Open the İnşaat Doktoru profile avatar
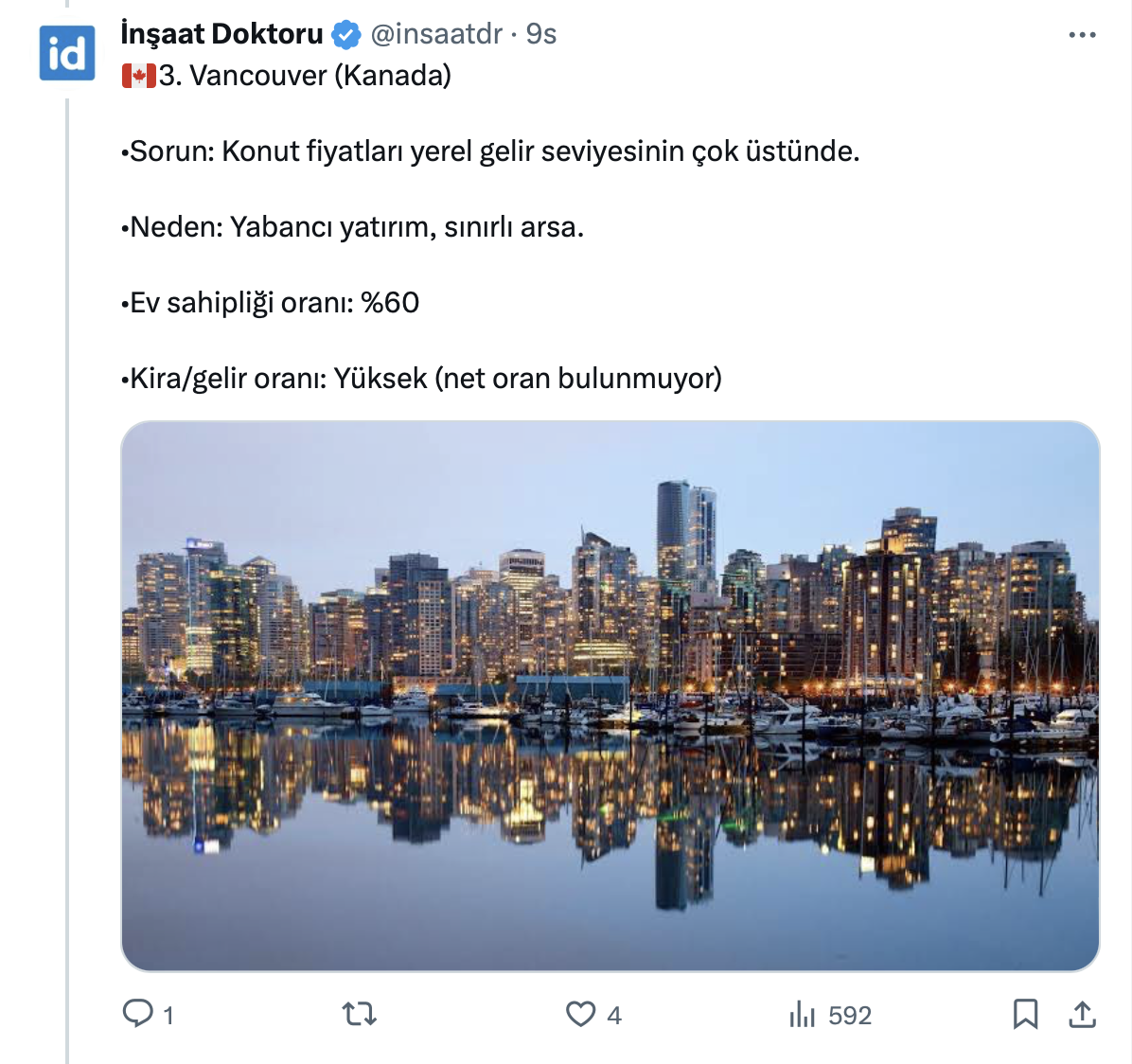 (66, 53)
